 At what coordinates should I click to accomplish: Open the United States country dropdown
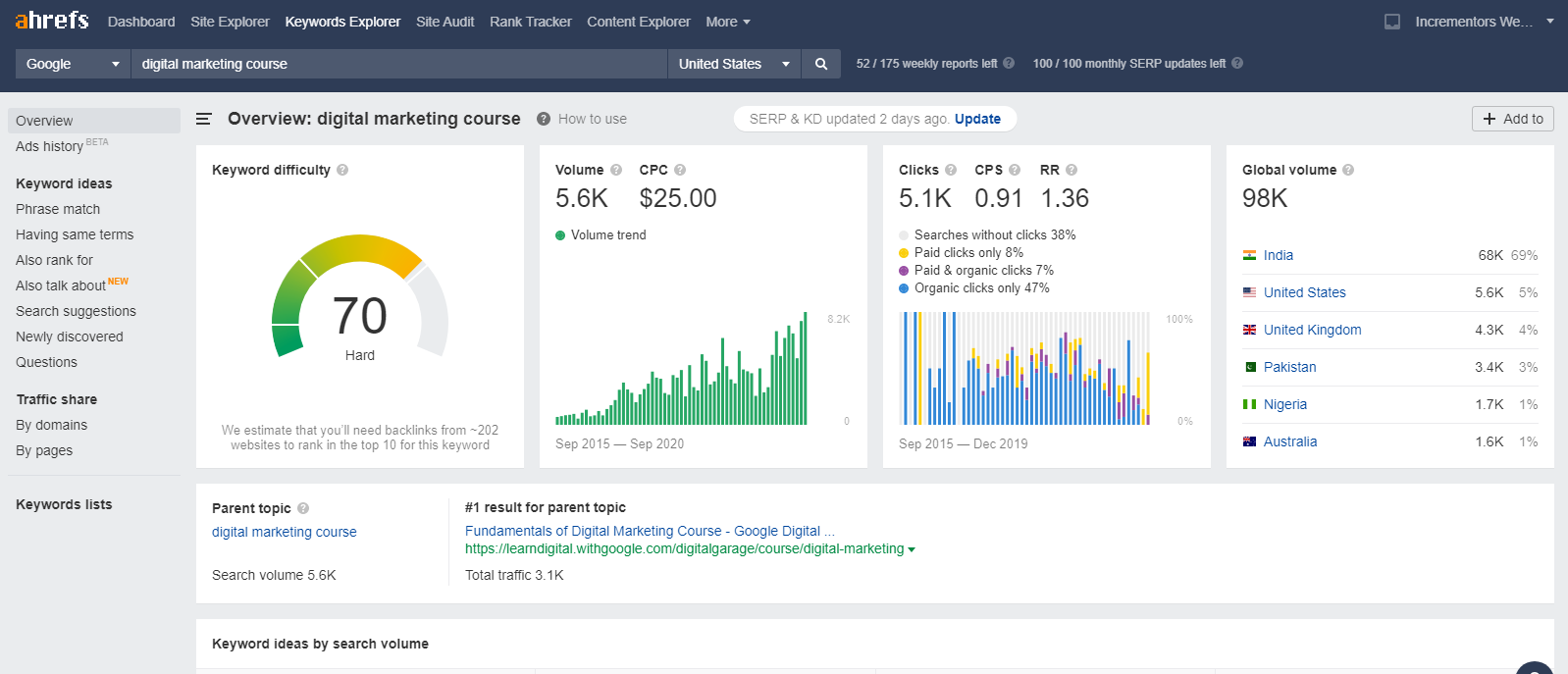click(x=734, y=64)
